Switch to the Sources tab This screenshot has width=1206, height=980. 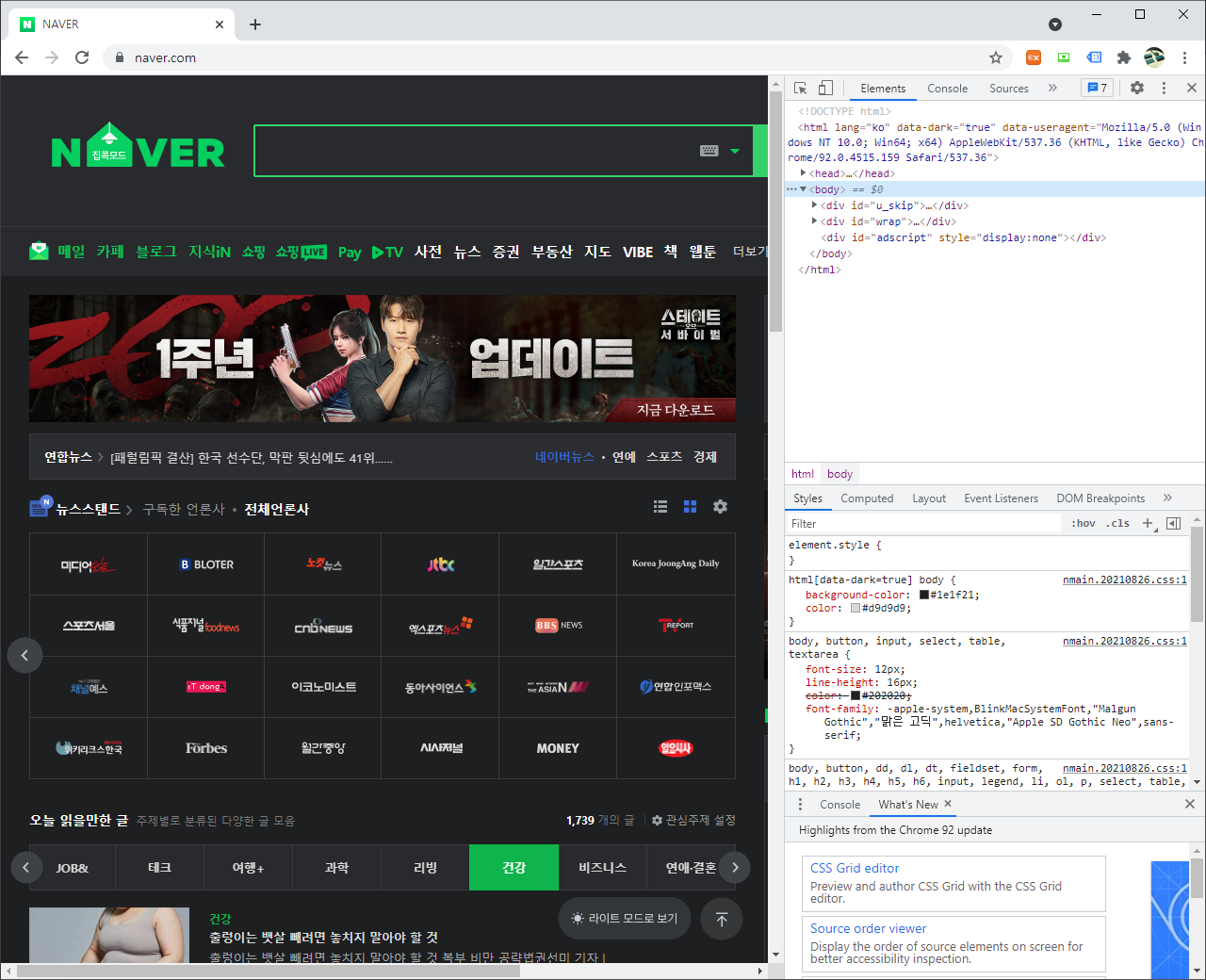coord(1008,89)
